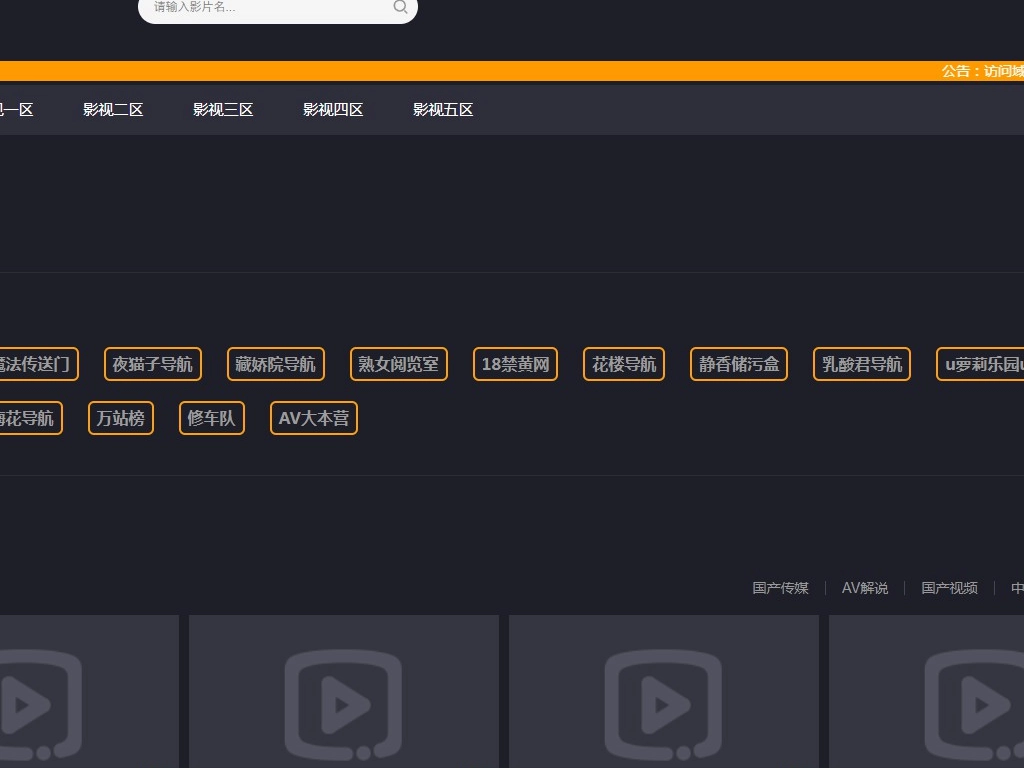
Task: Choose the 国产视频 category link
Action: coord(949,588)
